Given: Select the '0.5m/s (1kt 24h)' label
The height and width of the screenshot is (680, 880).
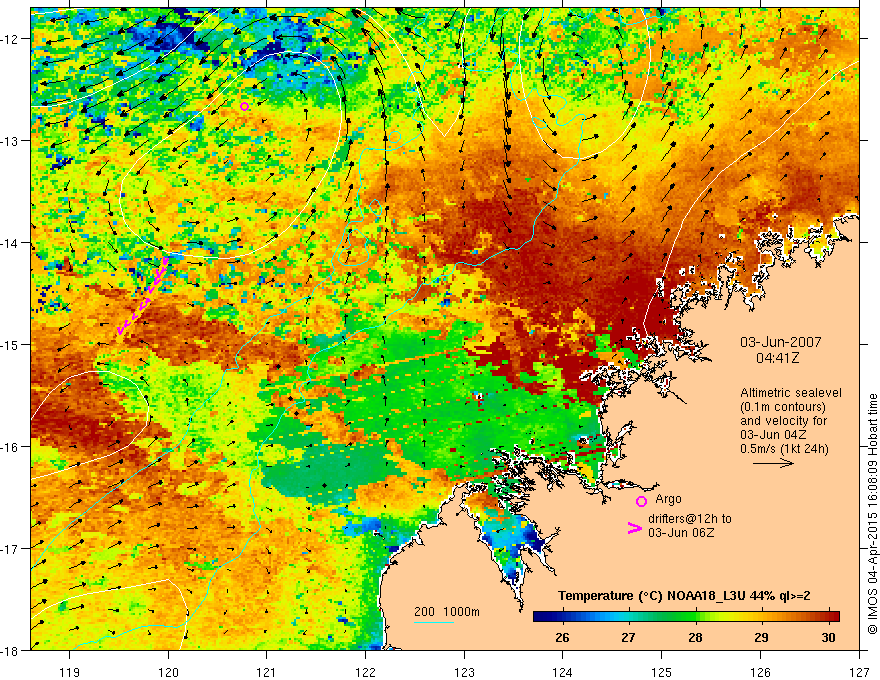Looking at the screenshot, I should coord(784,449).
